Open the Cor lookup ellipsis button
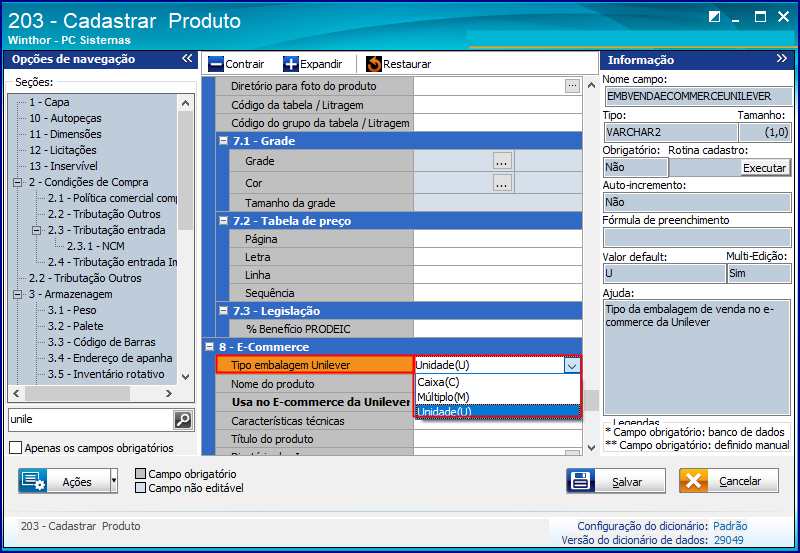The height and width of the screenshot is (553, 800). [x=502, y=183]
